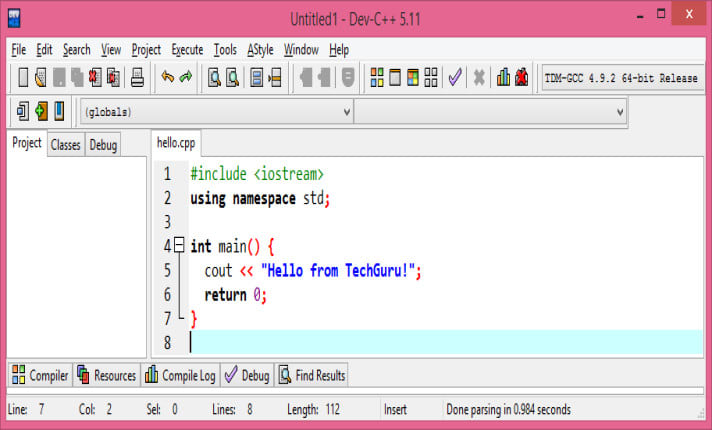Click the Find magnifier toolbar icon
Screen dimensions: 712x430
tap(214, 78)
